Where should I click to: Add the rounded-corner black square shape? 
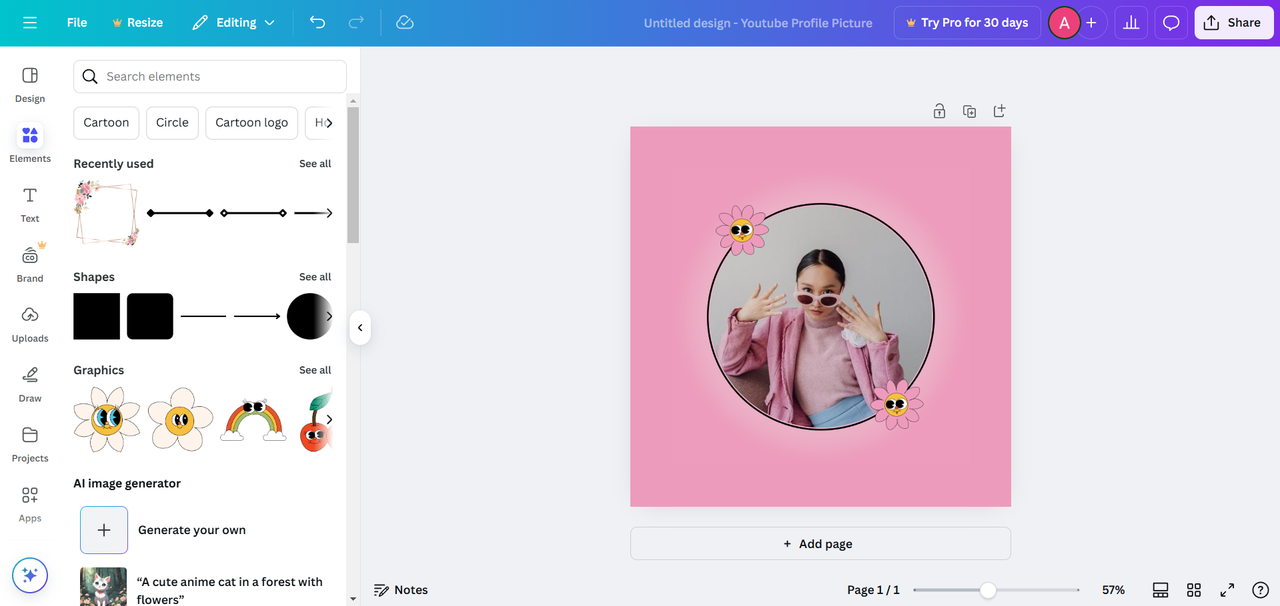pyautogui.click(x=150, y=316)
